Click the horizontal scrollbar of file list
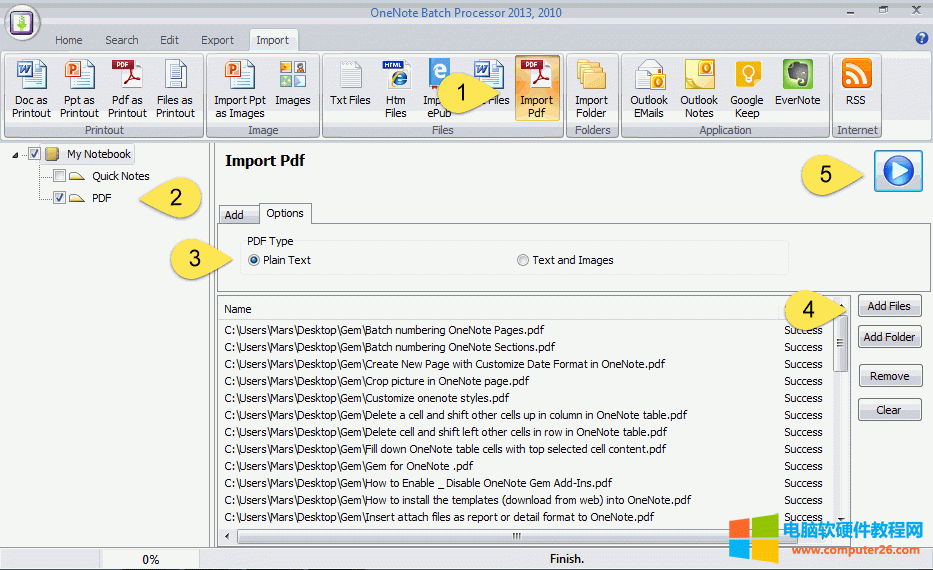This screenshot has height=570, width=933. [x=517, y=537]
